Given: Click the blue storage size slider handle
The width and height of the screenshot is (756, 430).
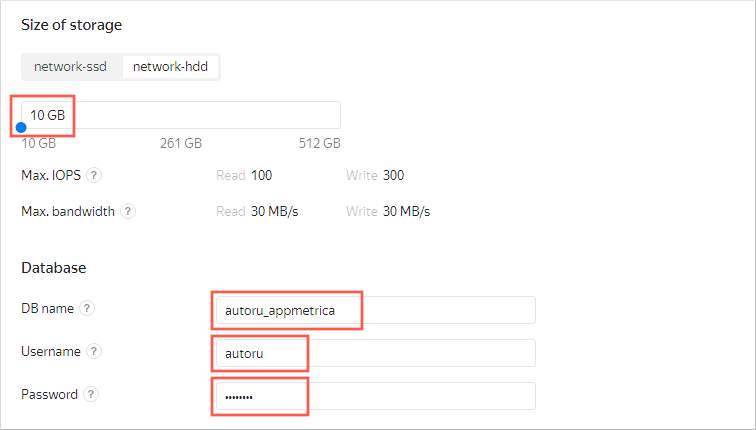Looking at the screenshot, I should pyautogui.click(x=21, y=128).
